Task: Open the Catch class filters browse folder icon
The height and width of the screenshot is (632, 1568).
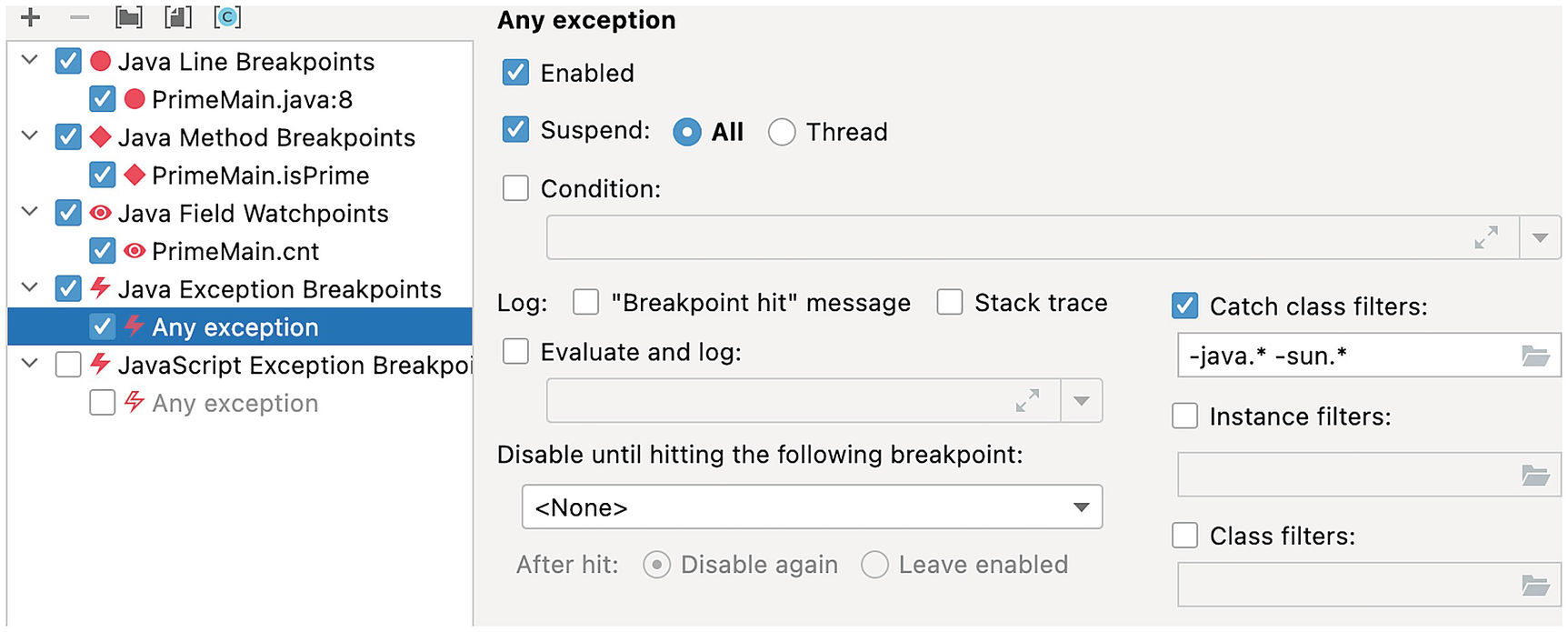Action: (1535, 356)
